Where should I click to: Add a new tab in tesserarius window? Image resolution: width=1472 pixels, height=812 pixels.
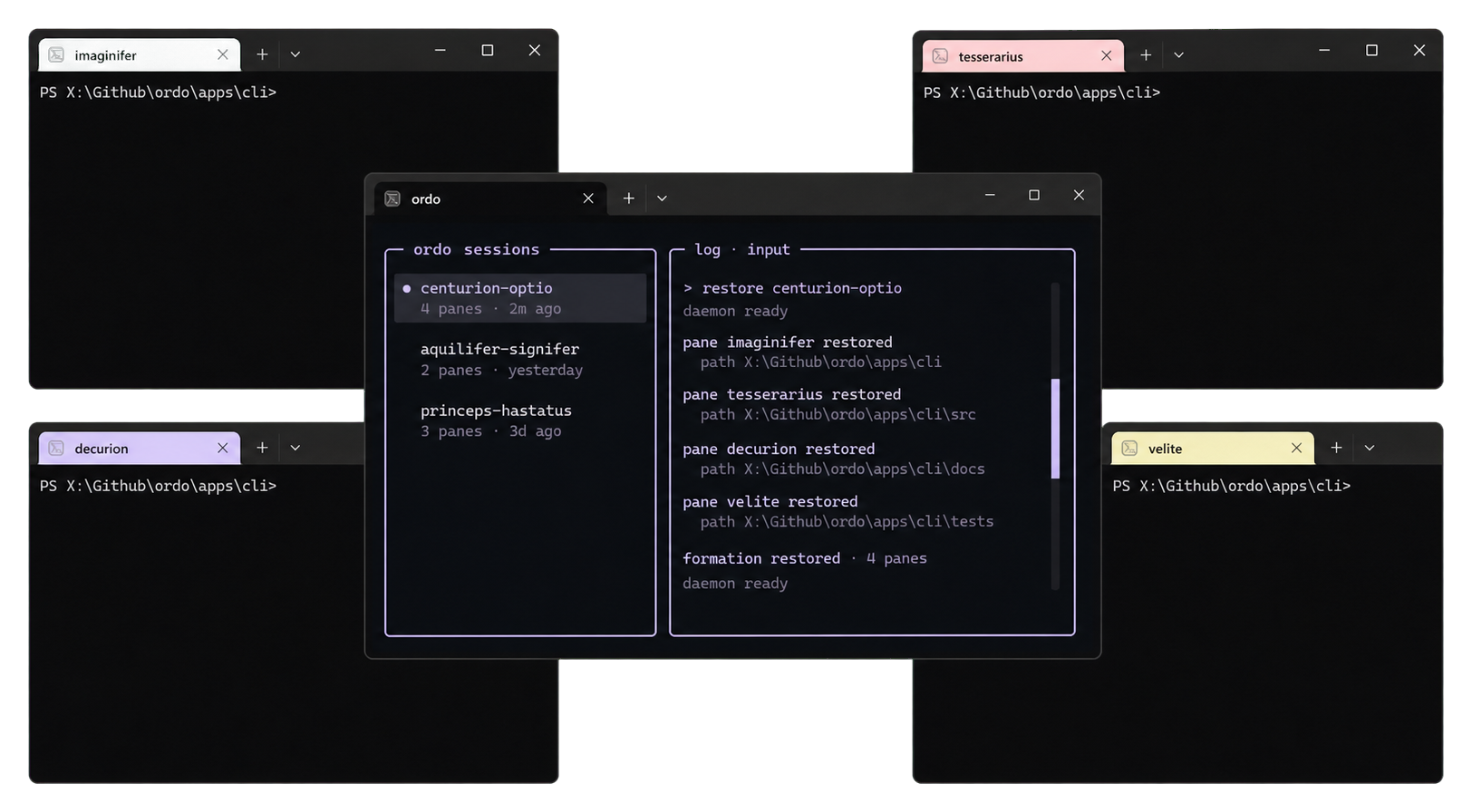[x=1146, y=55]
